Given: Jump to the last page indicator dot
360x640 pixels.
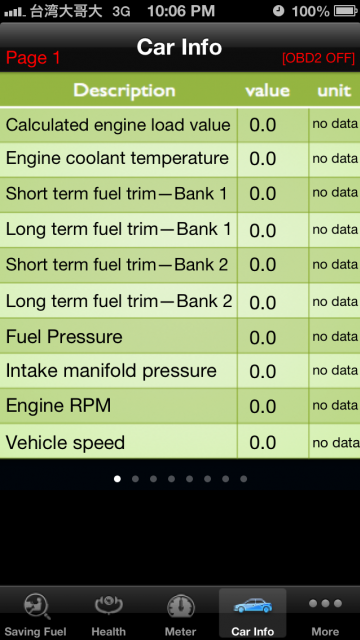Looking at the screenshot, I should pos(244,479).
